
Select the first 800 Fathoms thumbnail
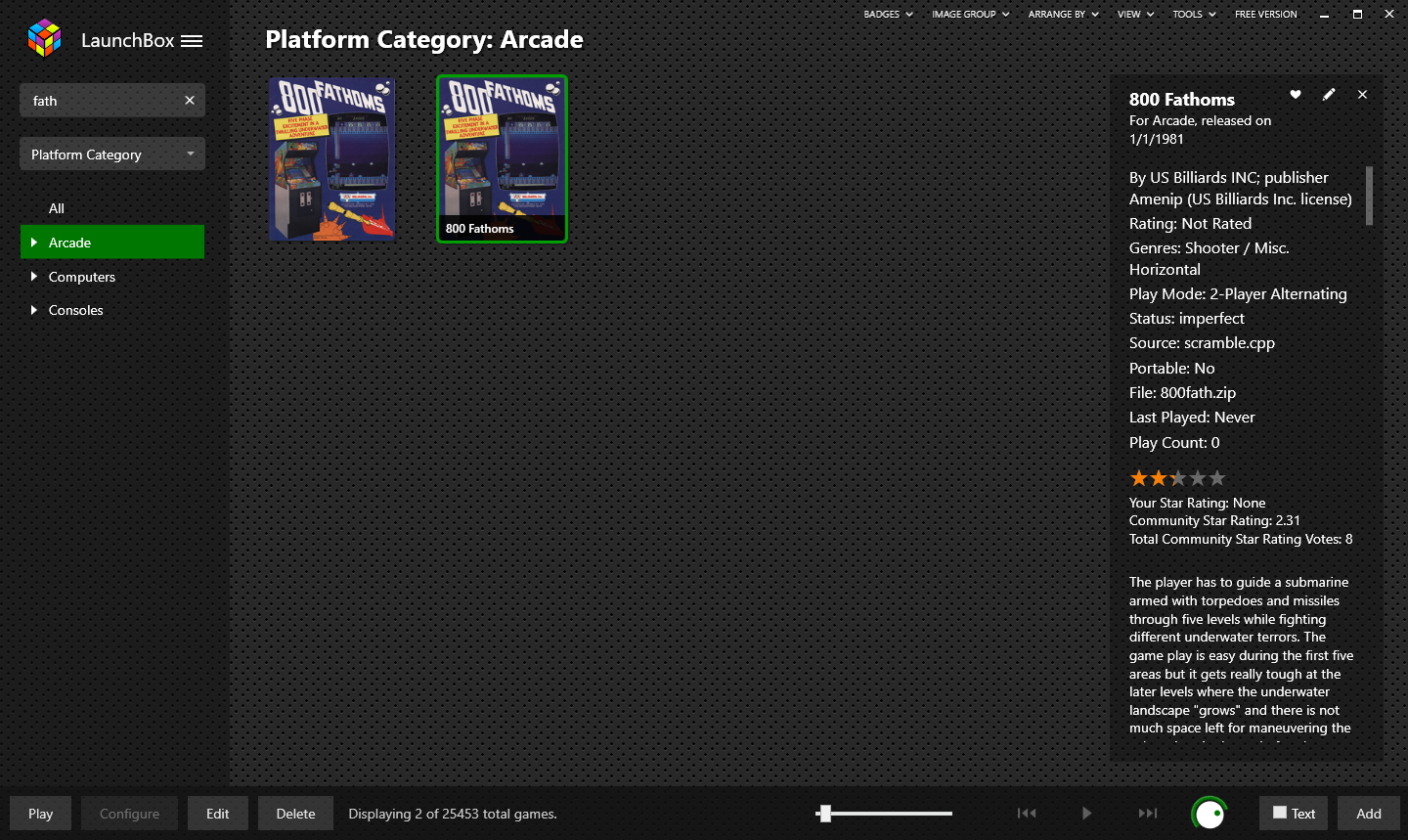click(332, 159)
